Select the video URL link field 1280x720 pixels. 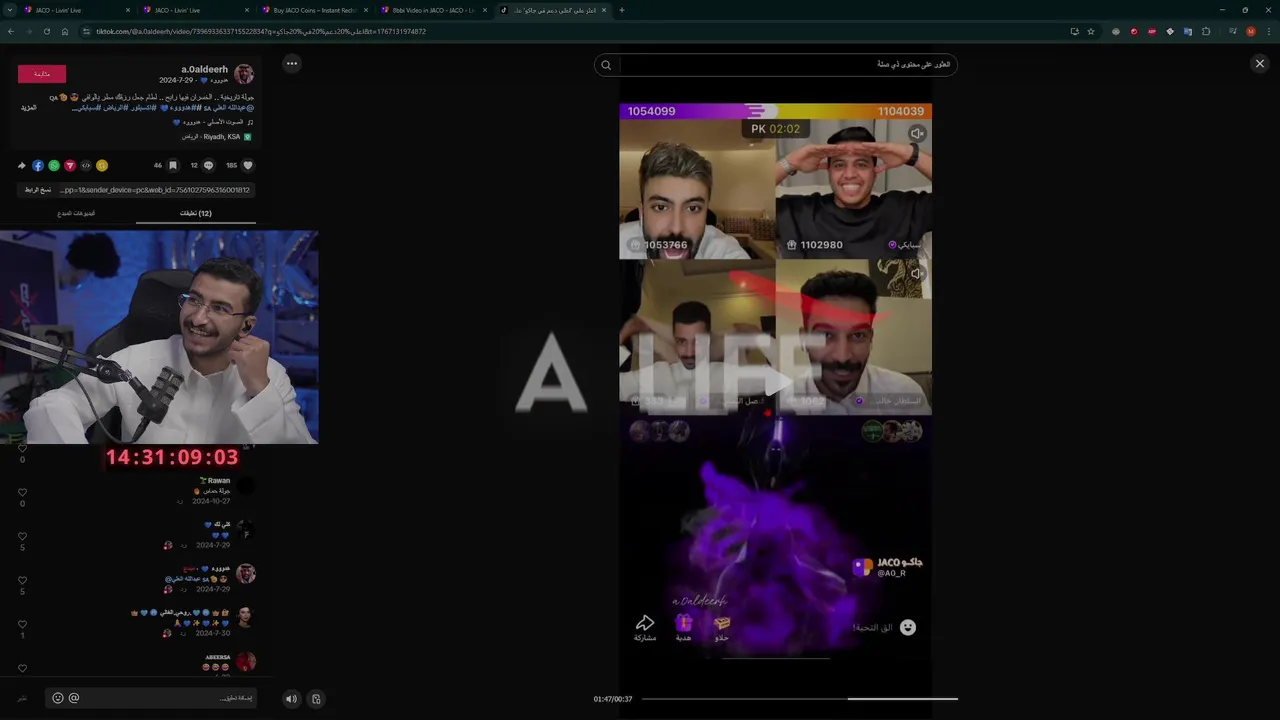point(154,189)
